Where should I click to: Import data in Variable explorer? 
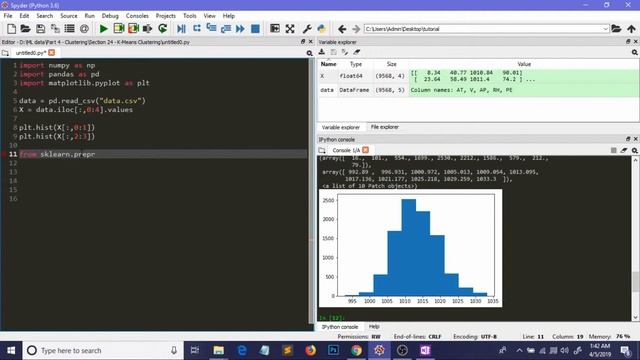322,52
